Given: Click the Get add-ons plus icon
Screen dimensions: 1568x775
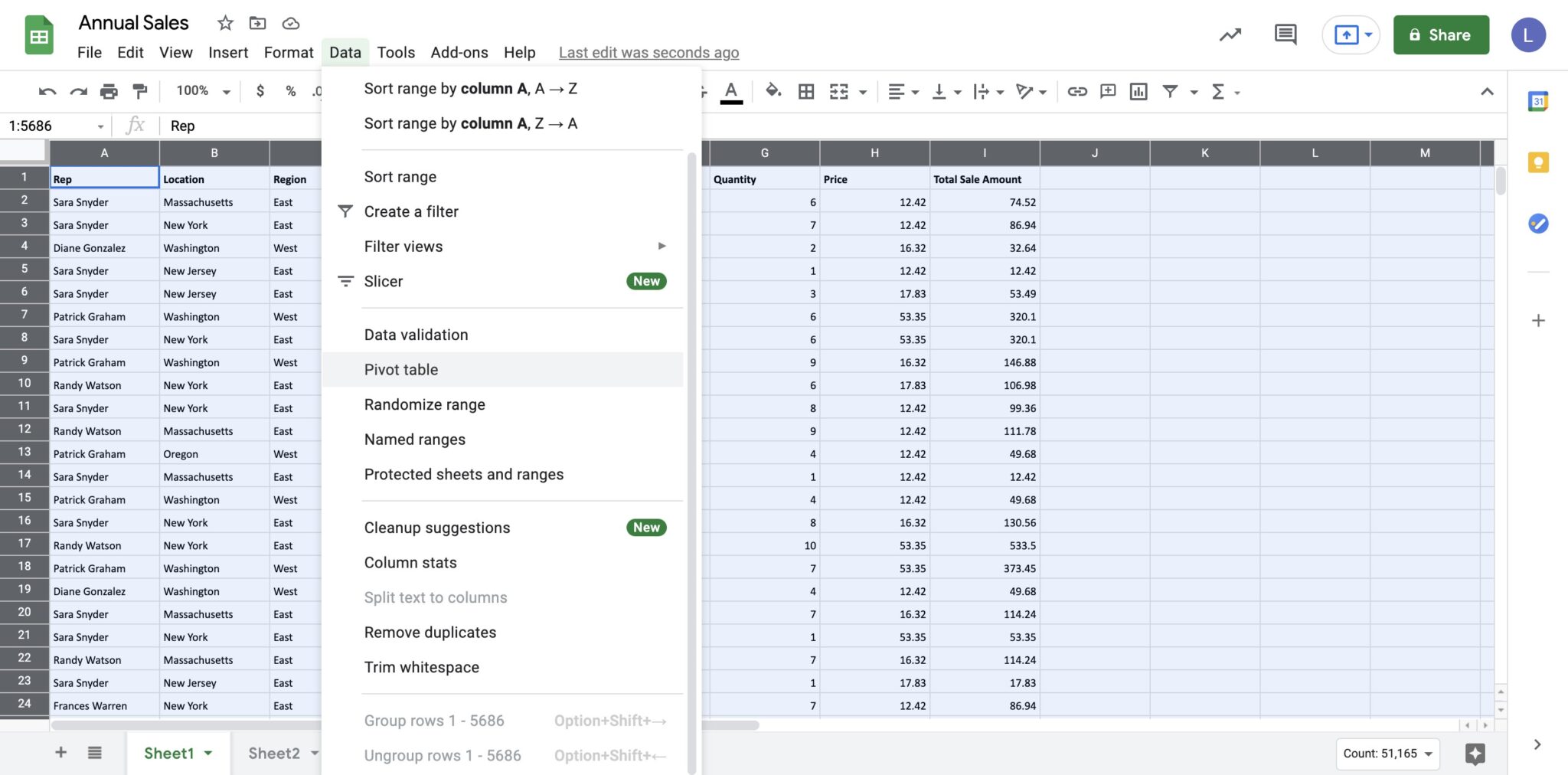Looking at the screenshot, I should tap(1538, 321).
